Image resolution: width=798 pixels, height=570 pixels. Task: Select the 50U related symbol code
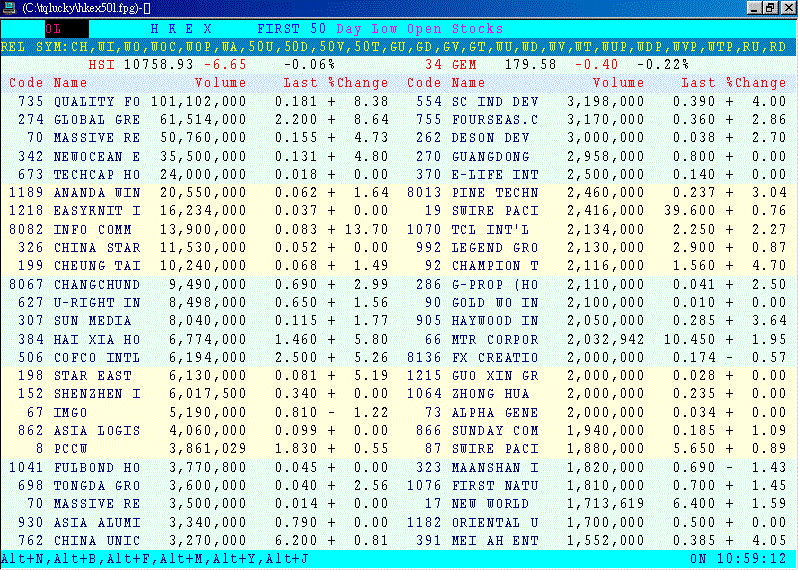click(261, 47)
